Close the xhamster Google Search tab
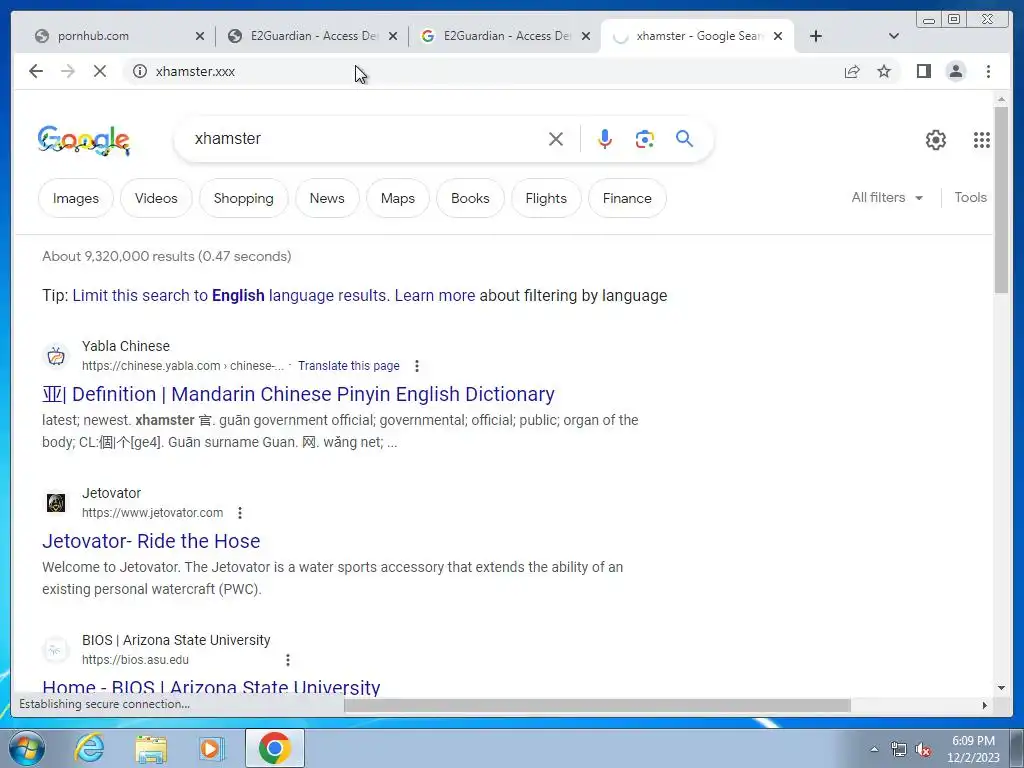This screenshot has width=1024, height=768. point(778,36)
